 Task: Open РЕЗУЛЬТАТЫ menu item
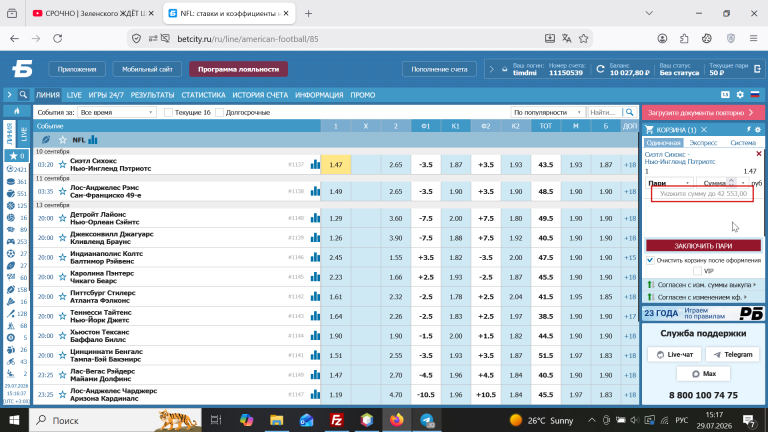pos(152,95)
